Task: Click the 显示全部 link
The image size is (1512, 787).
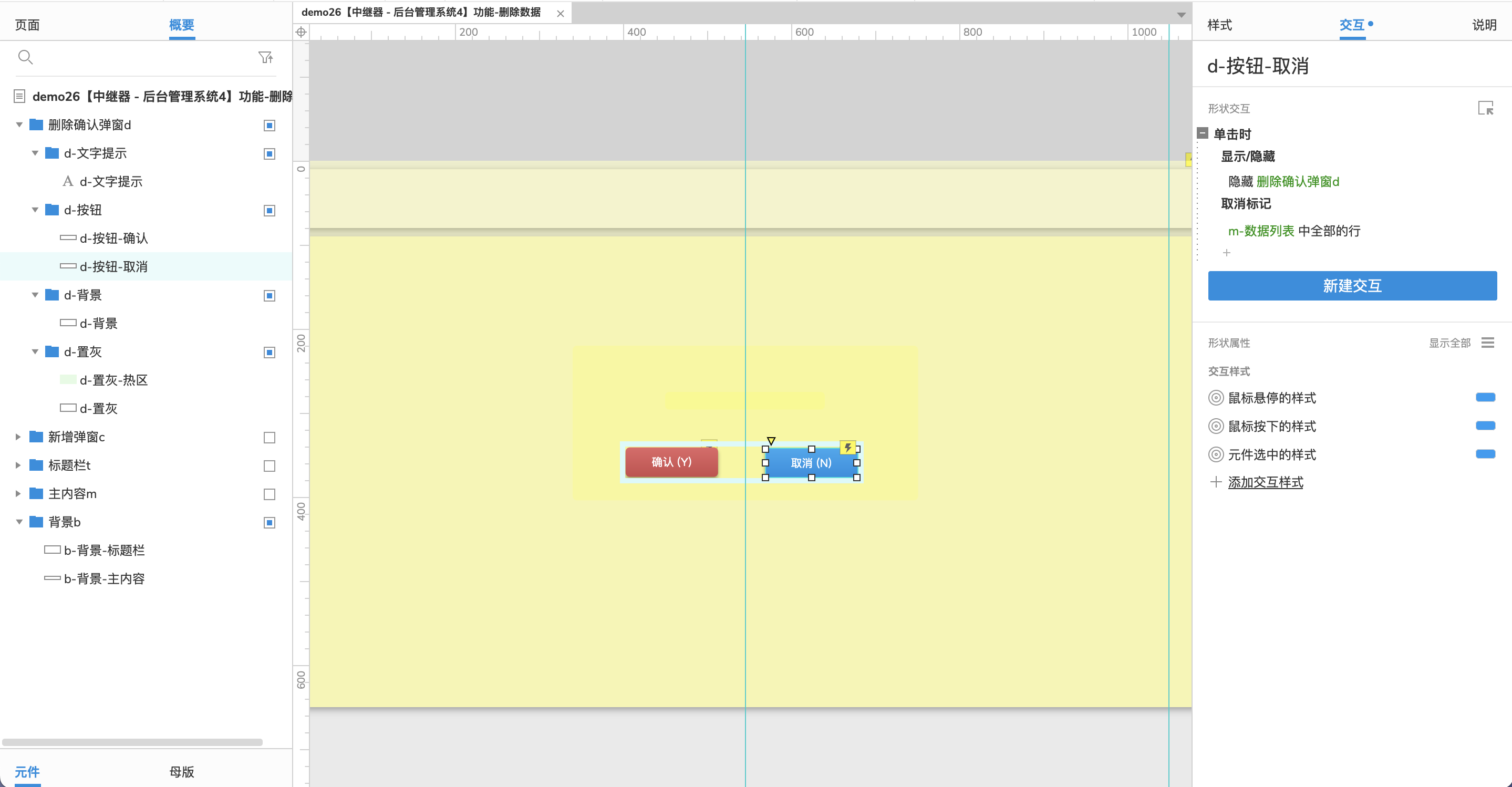Action: tap(1449, 343)
